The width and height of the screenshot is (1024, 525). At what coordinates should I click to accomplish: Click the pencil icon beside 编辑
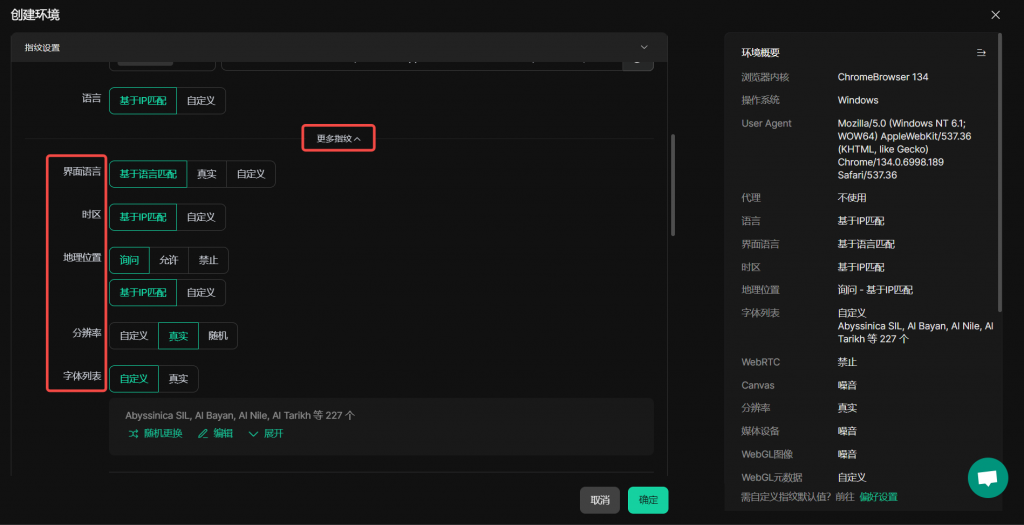tap(203, 433)
